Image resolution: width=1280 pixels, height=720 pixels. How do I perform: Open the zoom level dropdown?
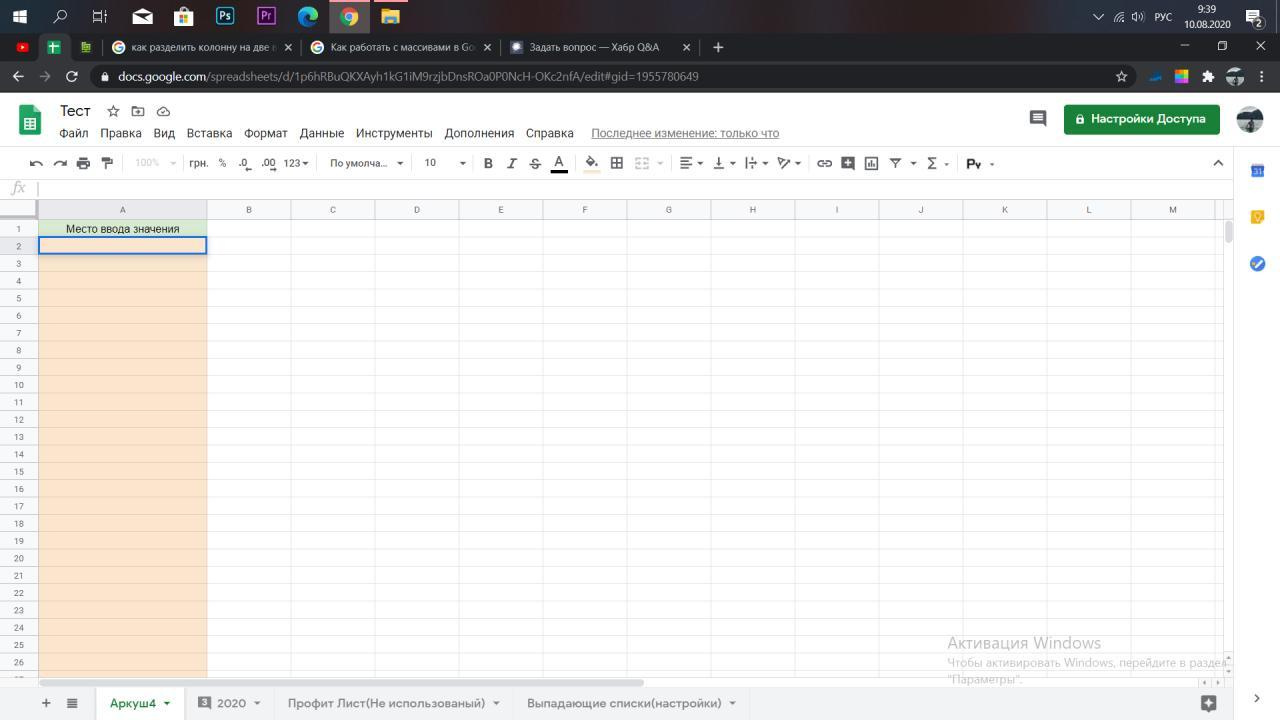(156, 163)
